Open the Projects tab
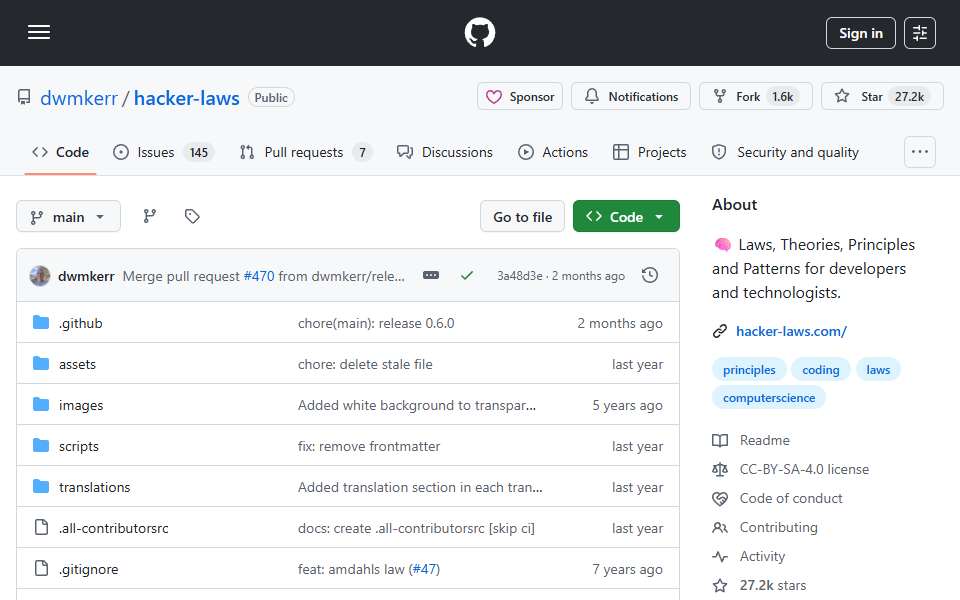 [650, 152]
